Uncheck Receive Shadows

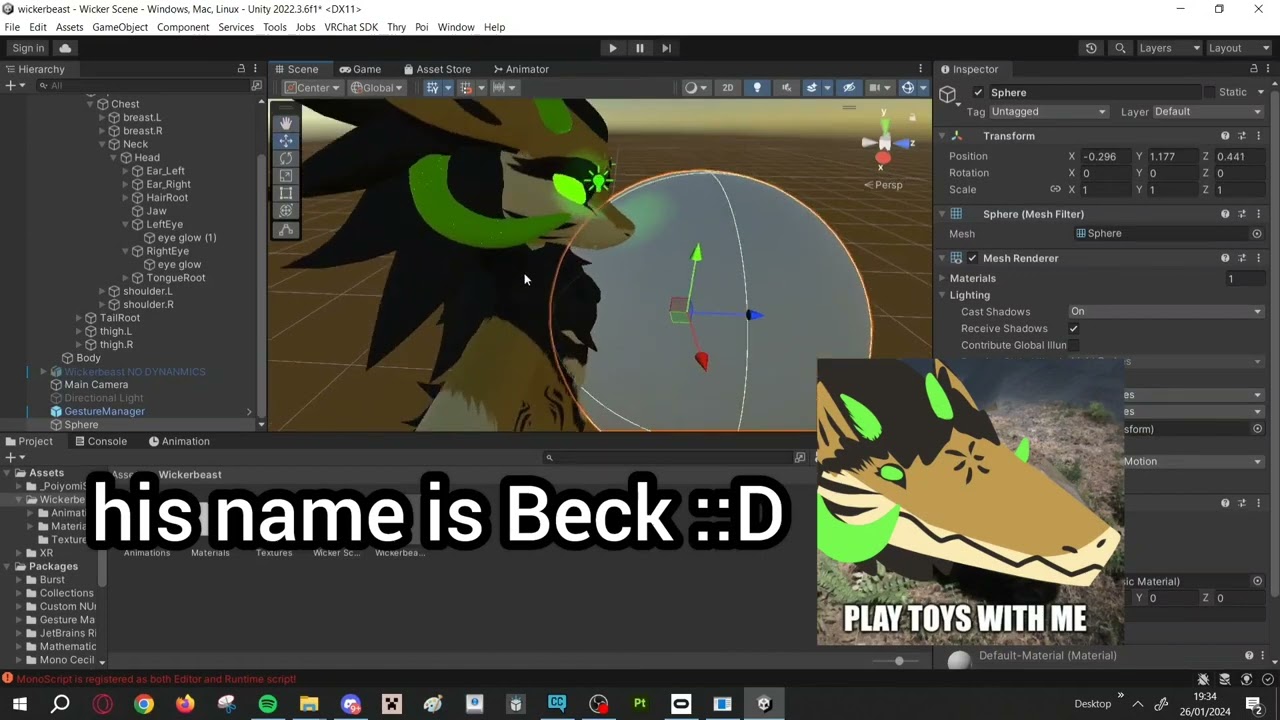[x=1074, y=328]
